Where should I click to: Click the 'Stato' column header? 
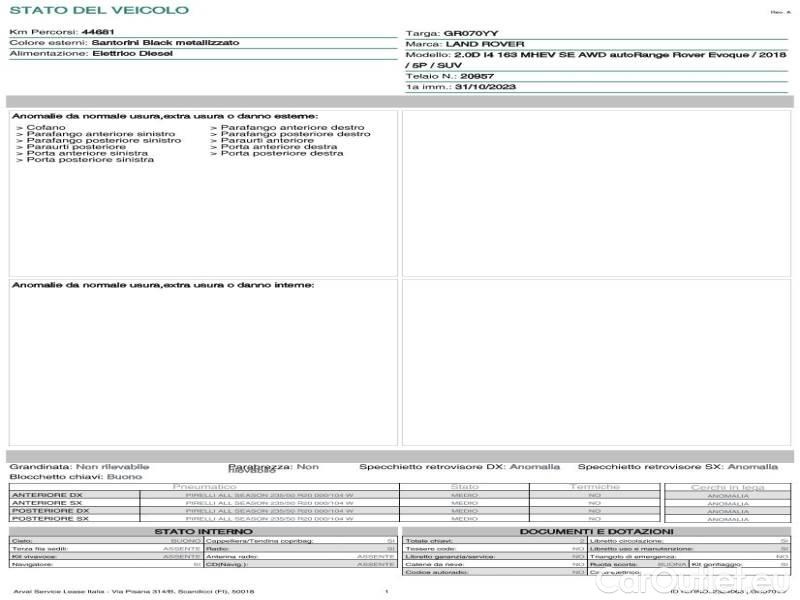tap(464, 487)
